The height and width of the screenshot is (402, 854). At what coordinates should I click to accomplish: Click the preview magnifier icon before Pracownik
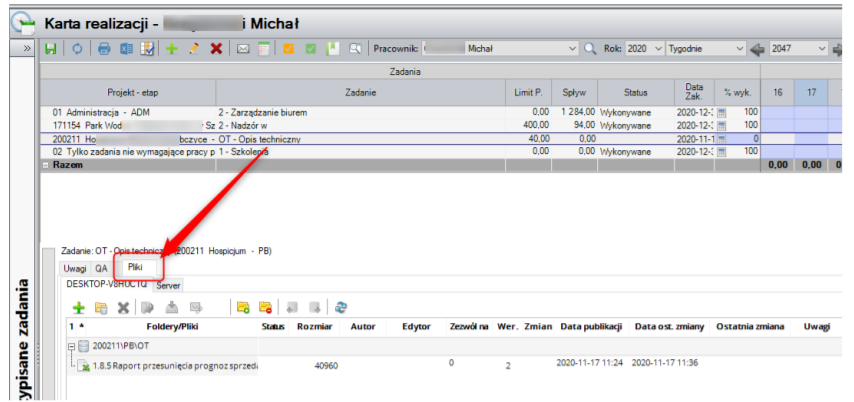(355, 48)
